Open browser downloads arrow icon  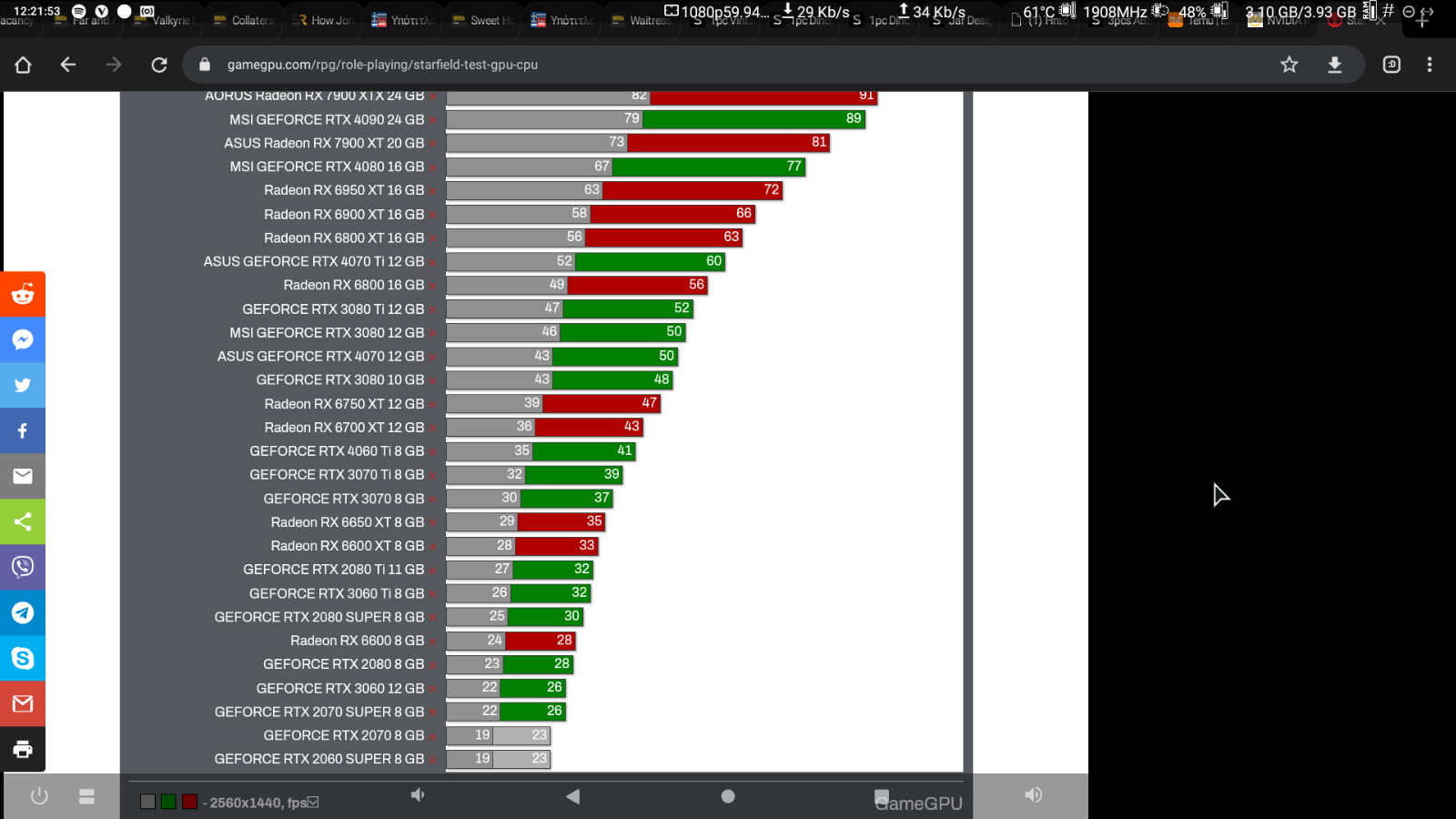pyautogui.click(x=1335, y=65)
